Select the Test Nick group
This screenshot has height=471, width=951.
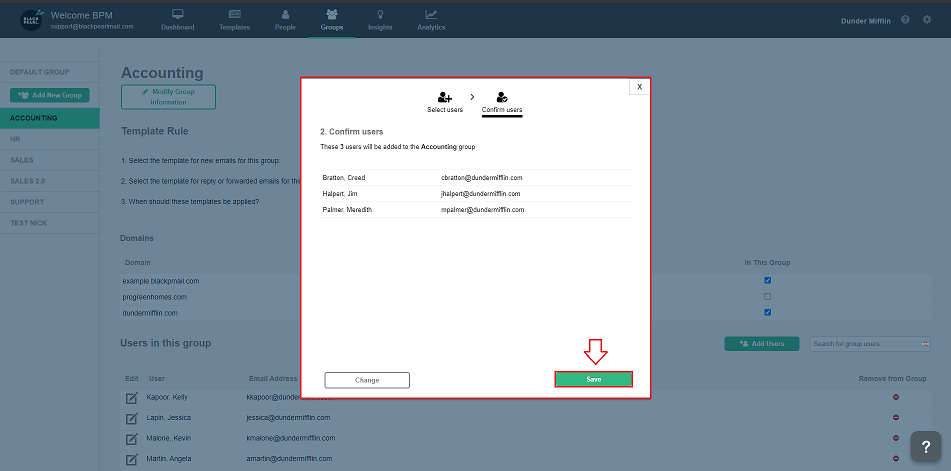tap(50, 223)
